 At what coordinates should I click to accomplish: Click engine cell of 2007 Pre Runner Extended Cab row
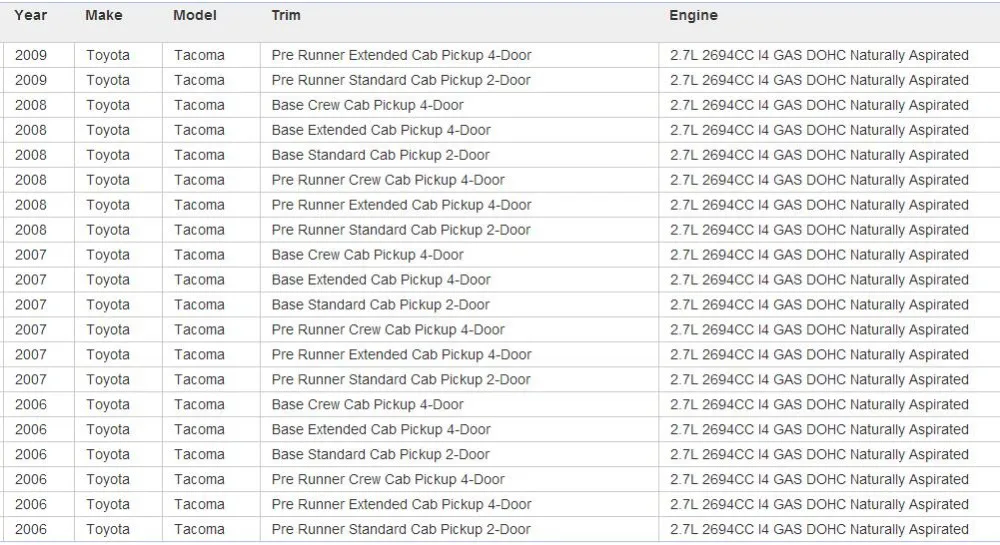point(819,354)
